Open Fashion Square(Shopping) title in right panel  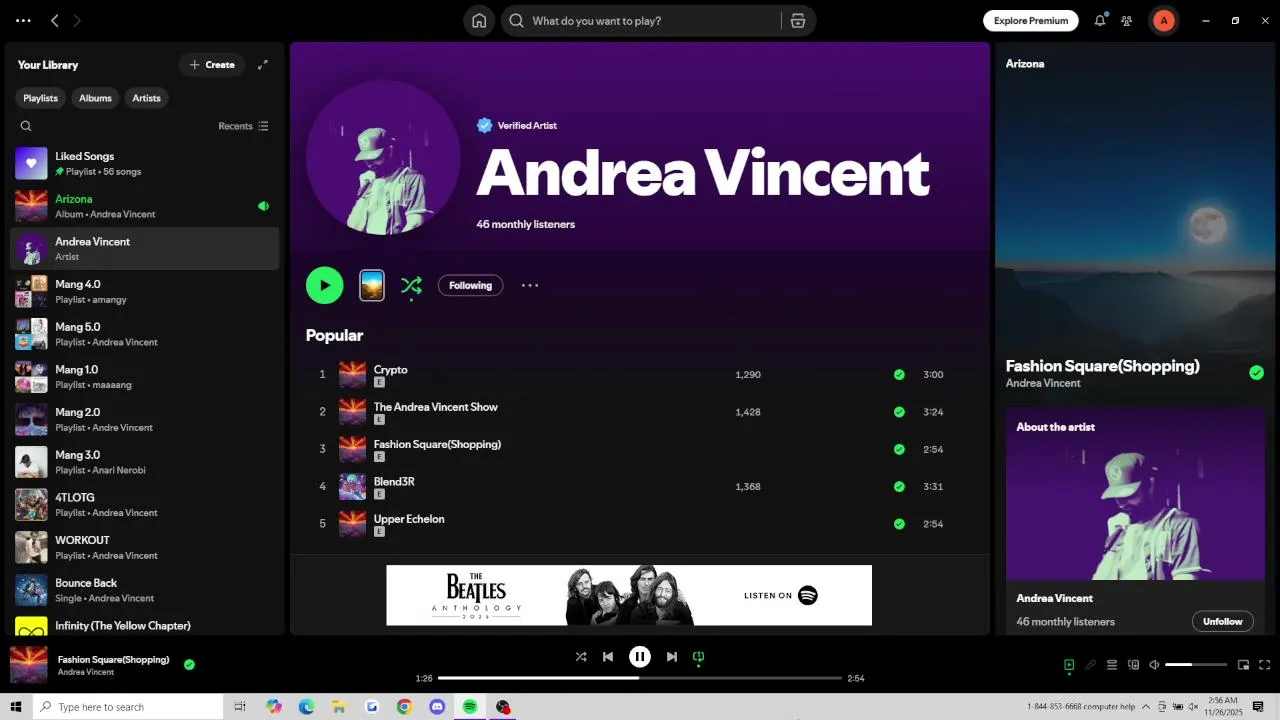[1102, 366]
